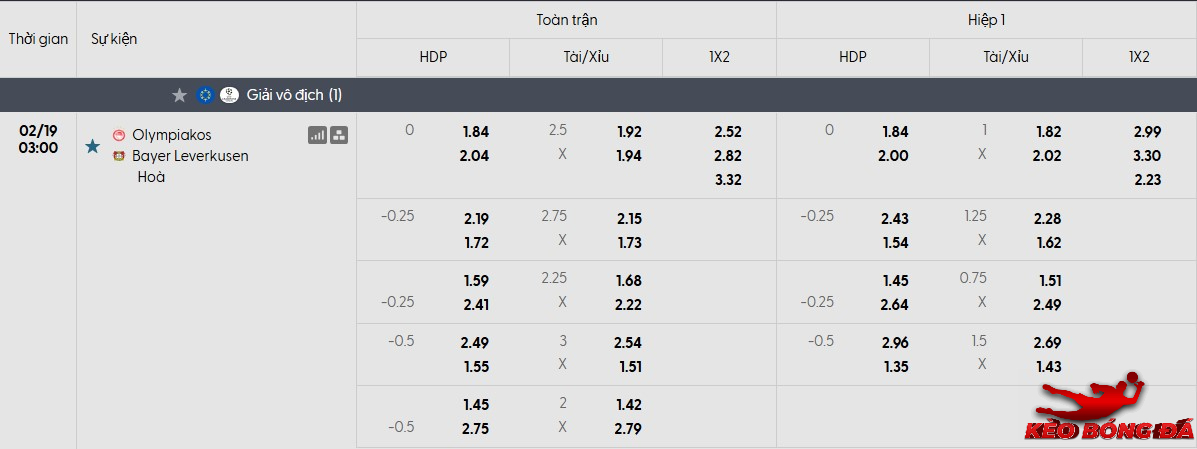Viewport: 1197px width, 449px height.
Task: Toggle favorite star for Olympiakos match
Action: click(x=93, y=147)
